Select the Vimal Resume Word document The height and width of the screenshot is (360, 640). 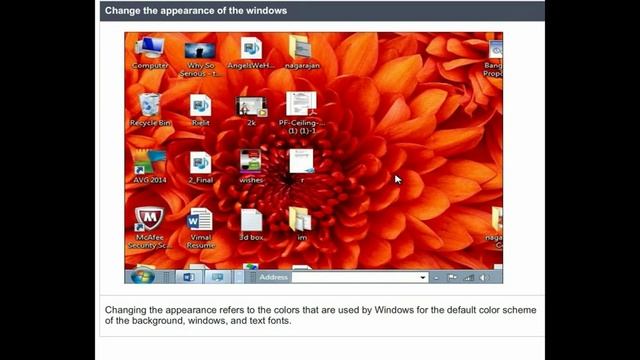[x=200, y=228]
